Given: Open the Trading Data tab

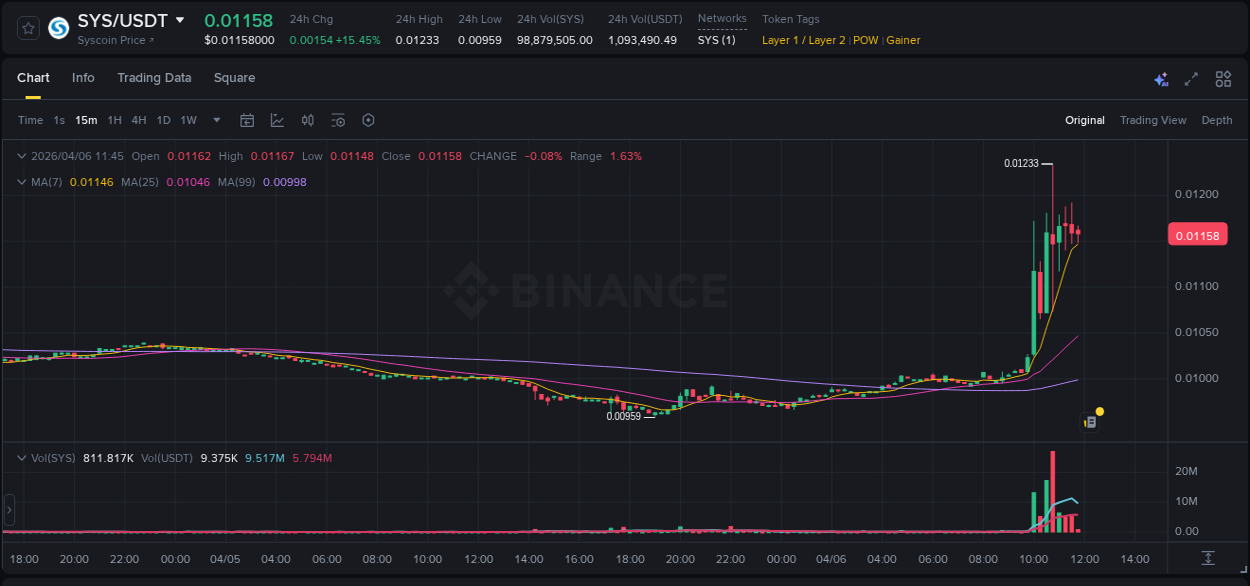Looking at the screenshot, I should [154, 78].
